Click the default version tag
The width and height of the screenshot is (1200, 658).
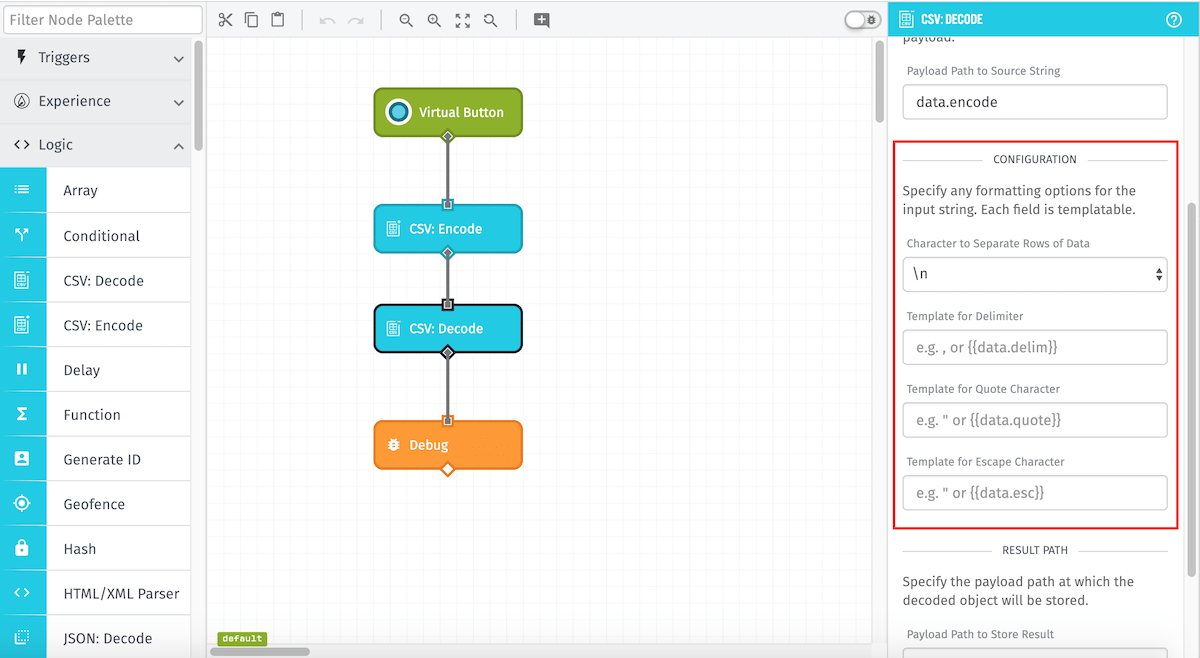pos(242,638)
